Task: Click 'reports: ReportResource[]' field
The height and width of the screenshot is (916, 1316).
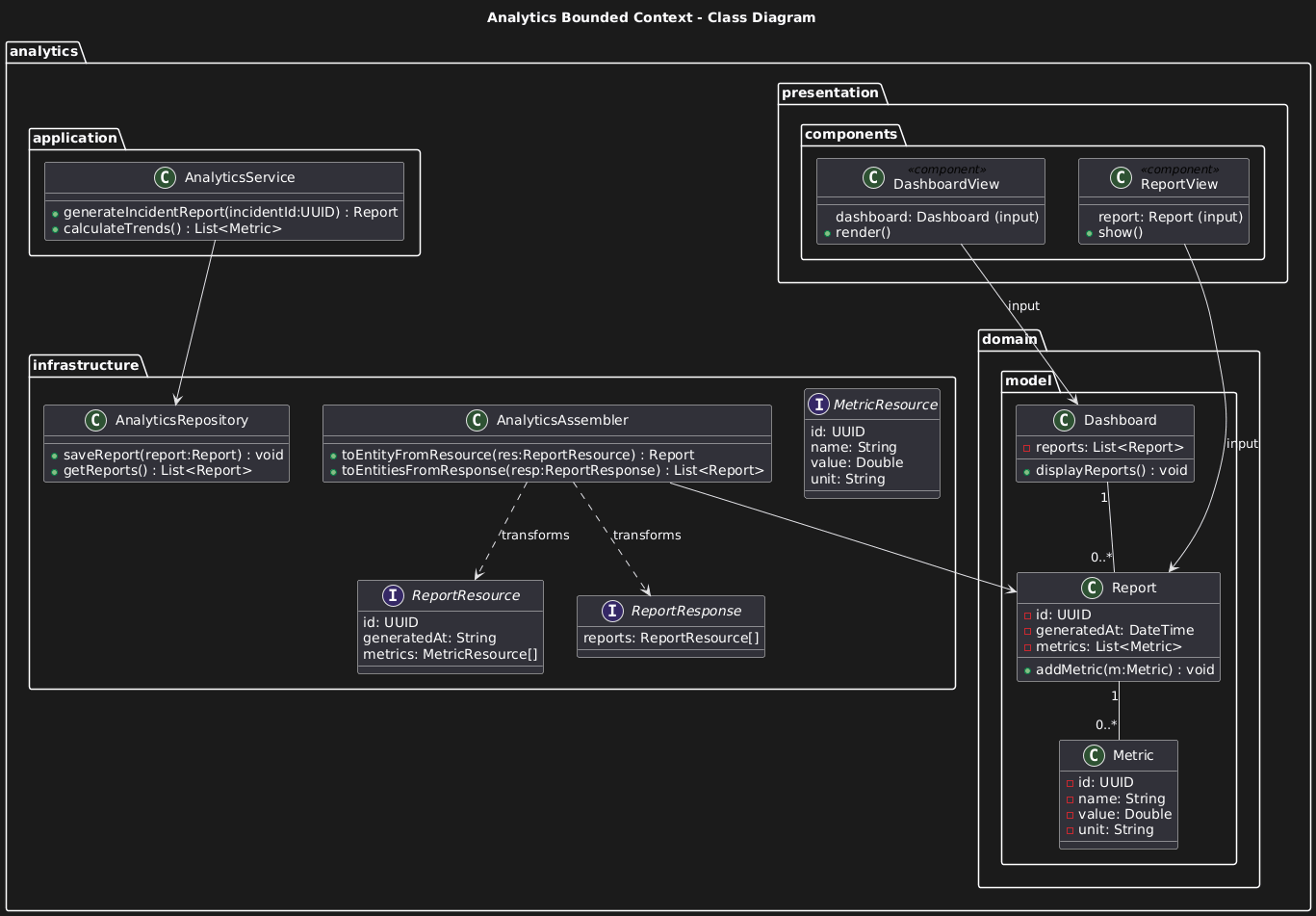Action: (670, 638)
